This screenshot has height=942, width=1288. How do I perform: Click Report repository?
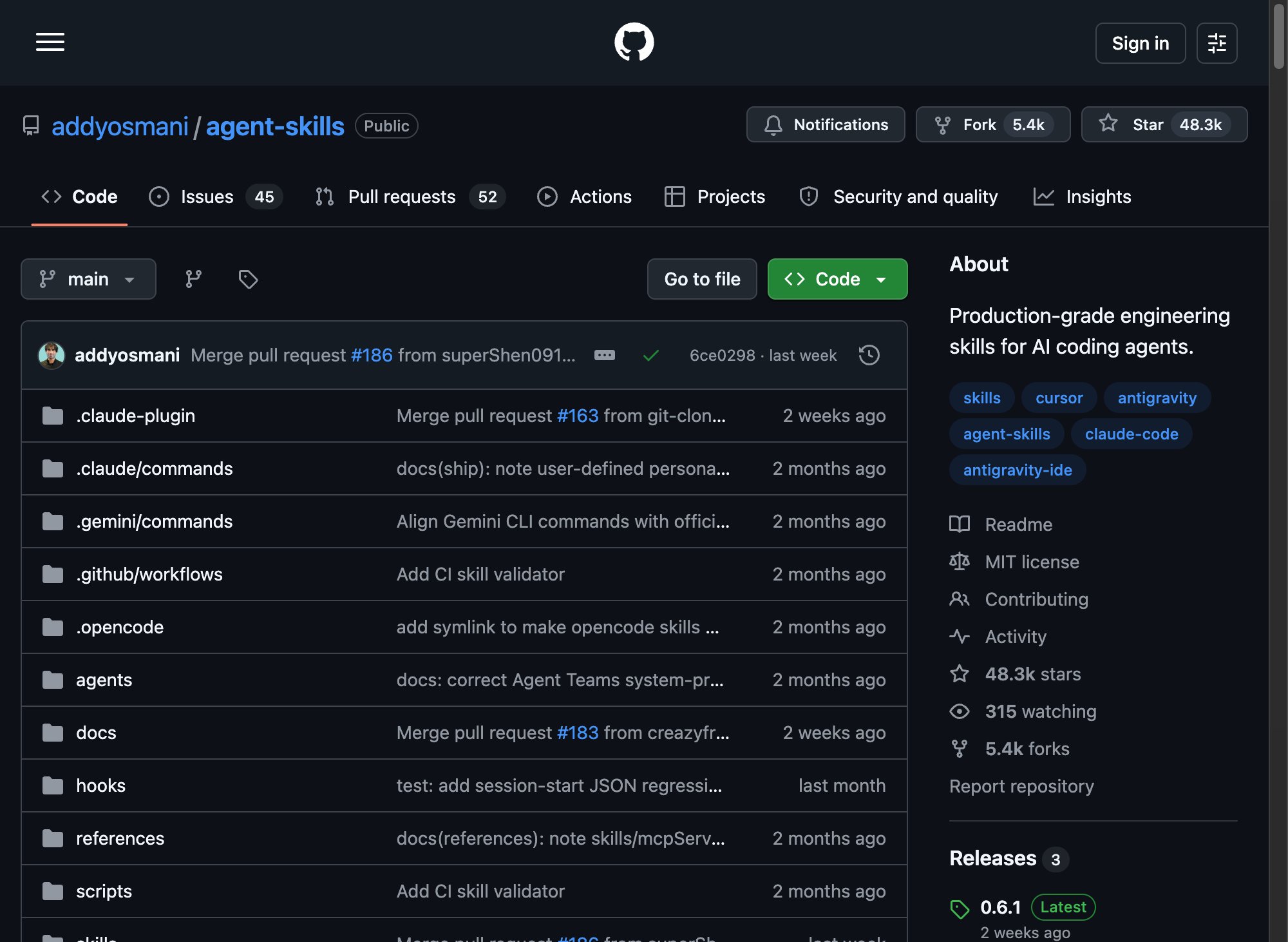pyautogui.click(x=1021, y=786)
